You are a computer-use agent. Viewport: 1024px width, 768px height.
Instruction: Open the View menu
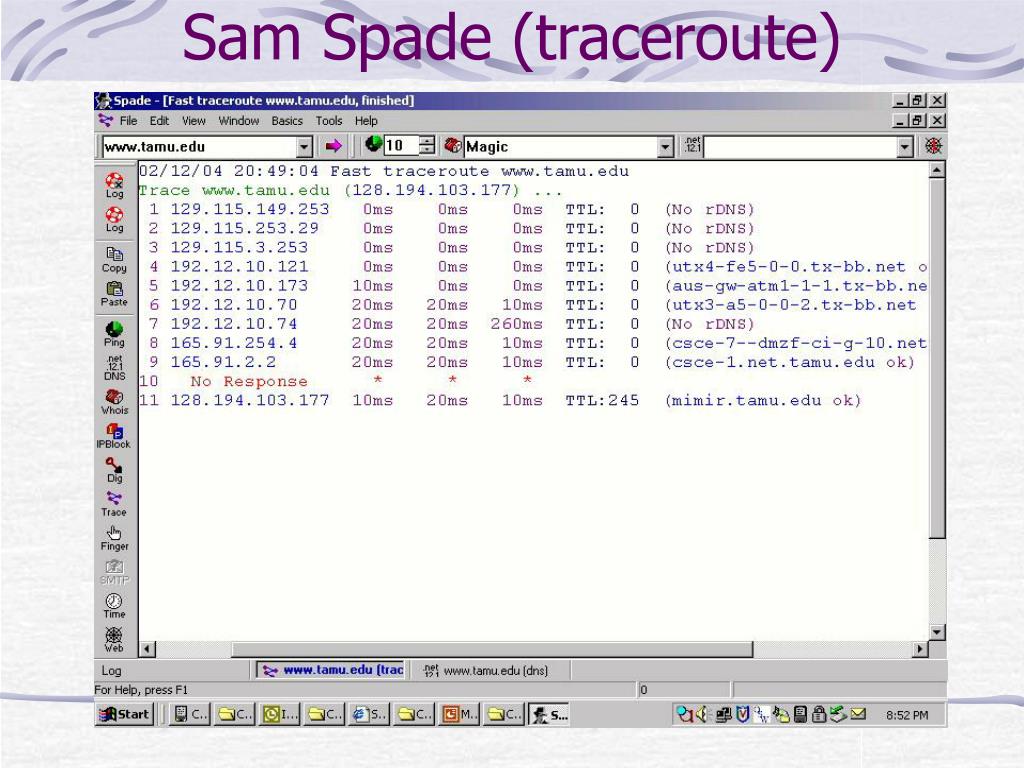(x=193, y=121)
